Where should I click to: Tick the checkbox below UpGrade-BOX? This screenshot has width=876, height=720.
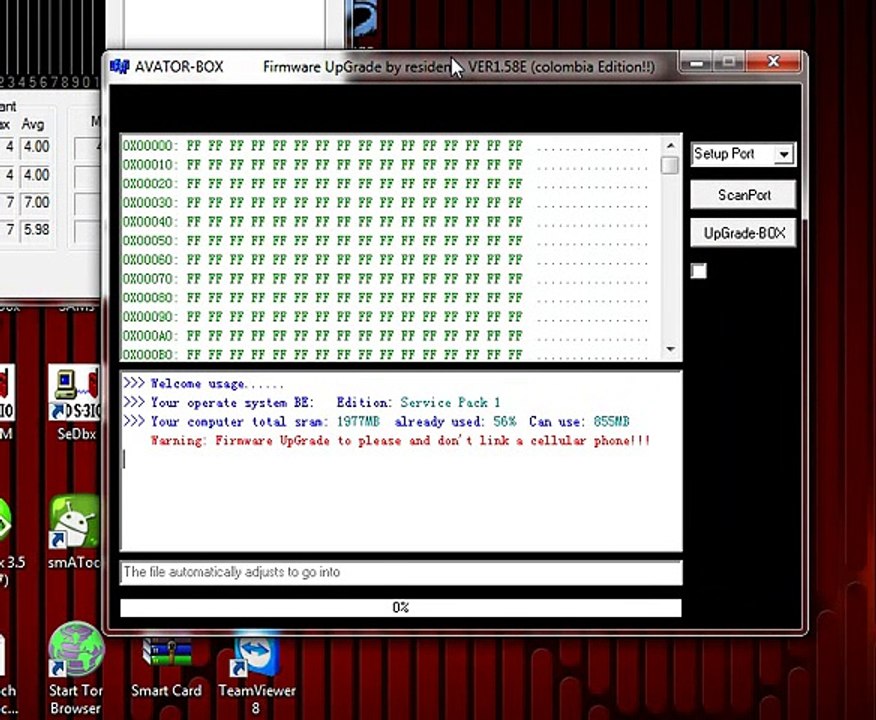click(x=698, y=271)
